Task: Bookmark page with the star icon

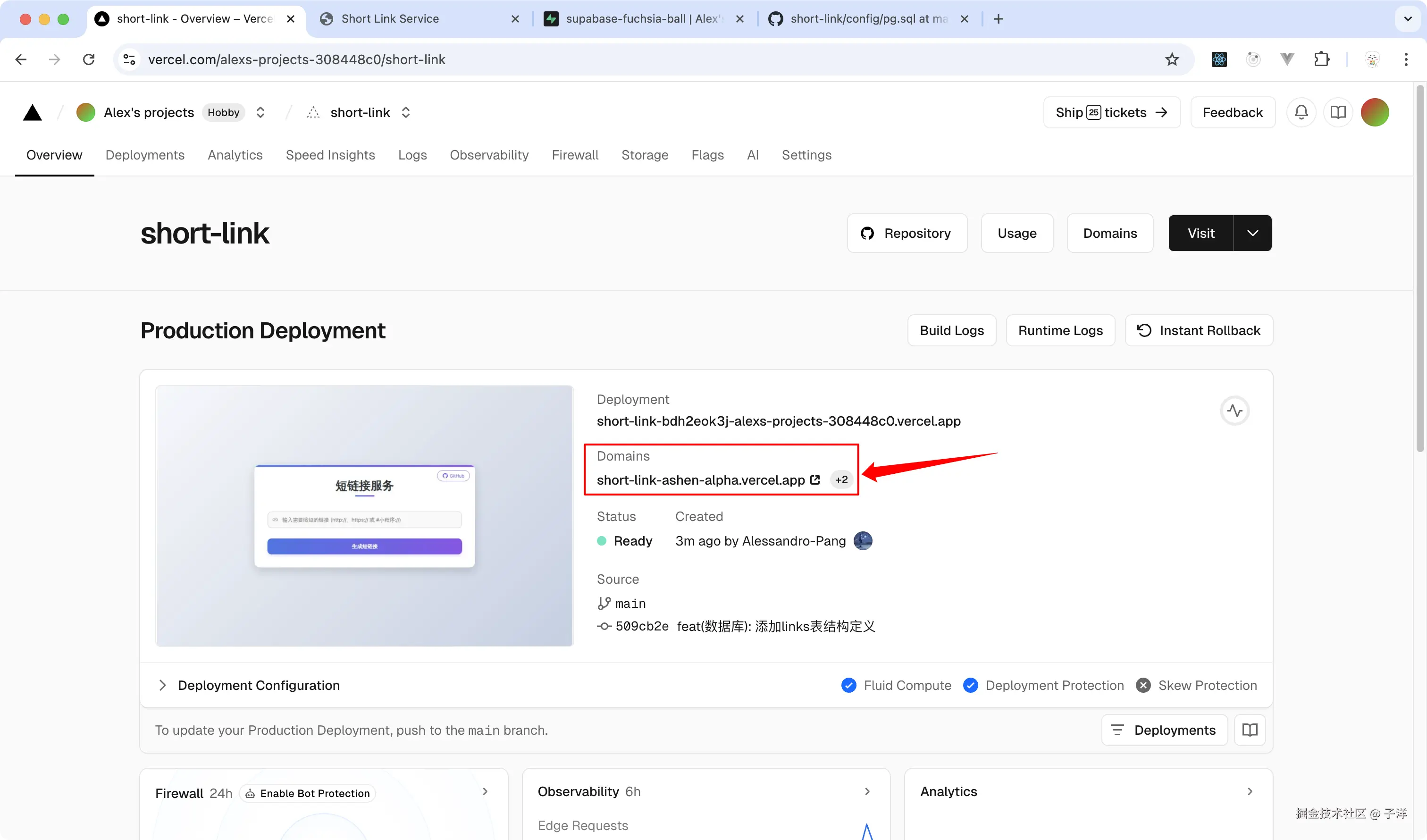Action: click(x=1172, y=59)
